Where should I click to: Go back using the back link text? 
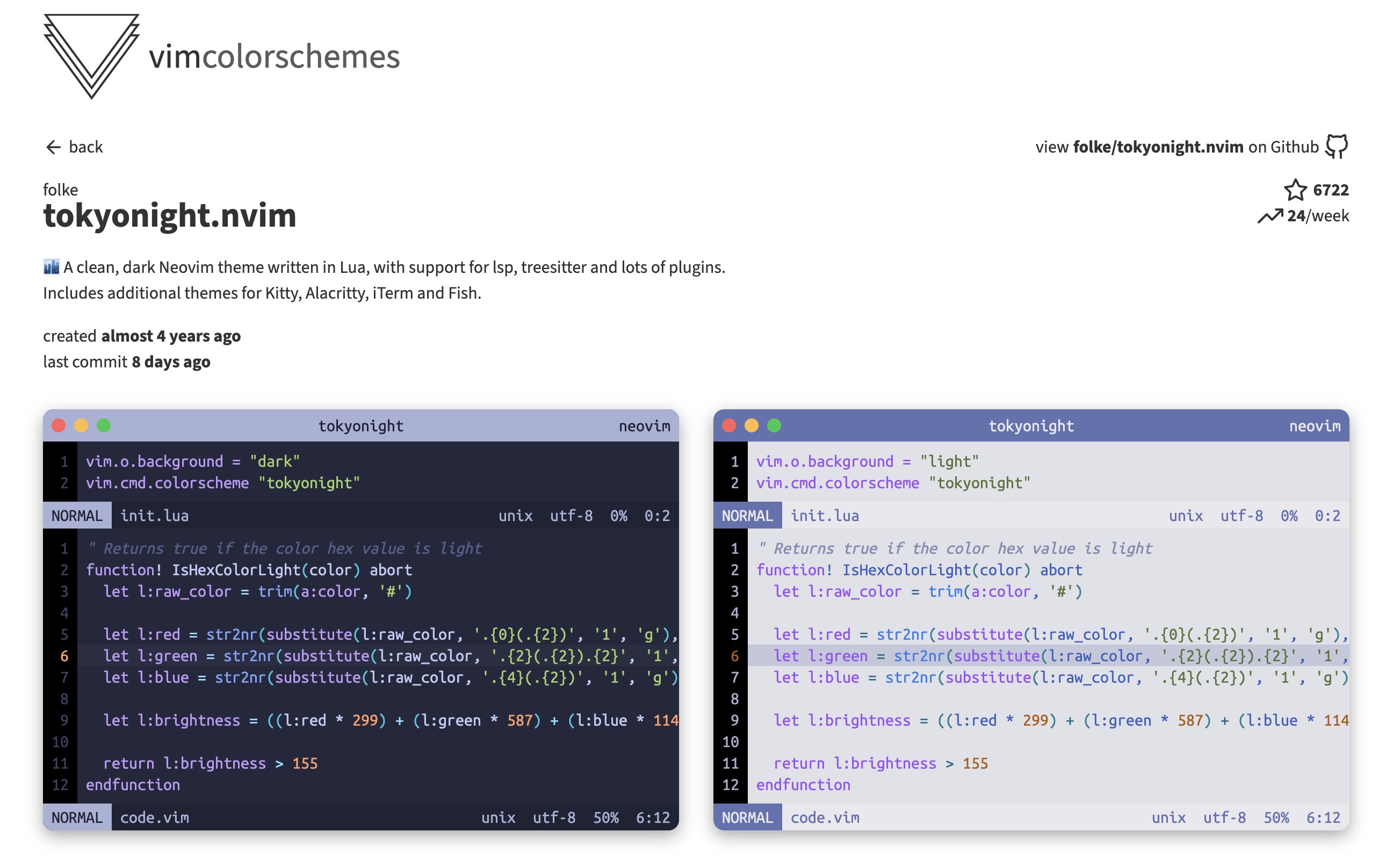(85, 147)
